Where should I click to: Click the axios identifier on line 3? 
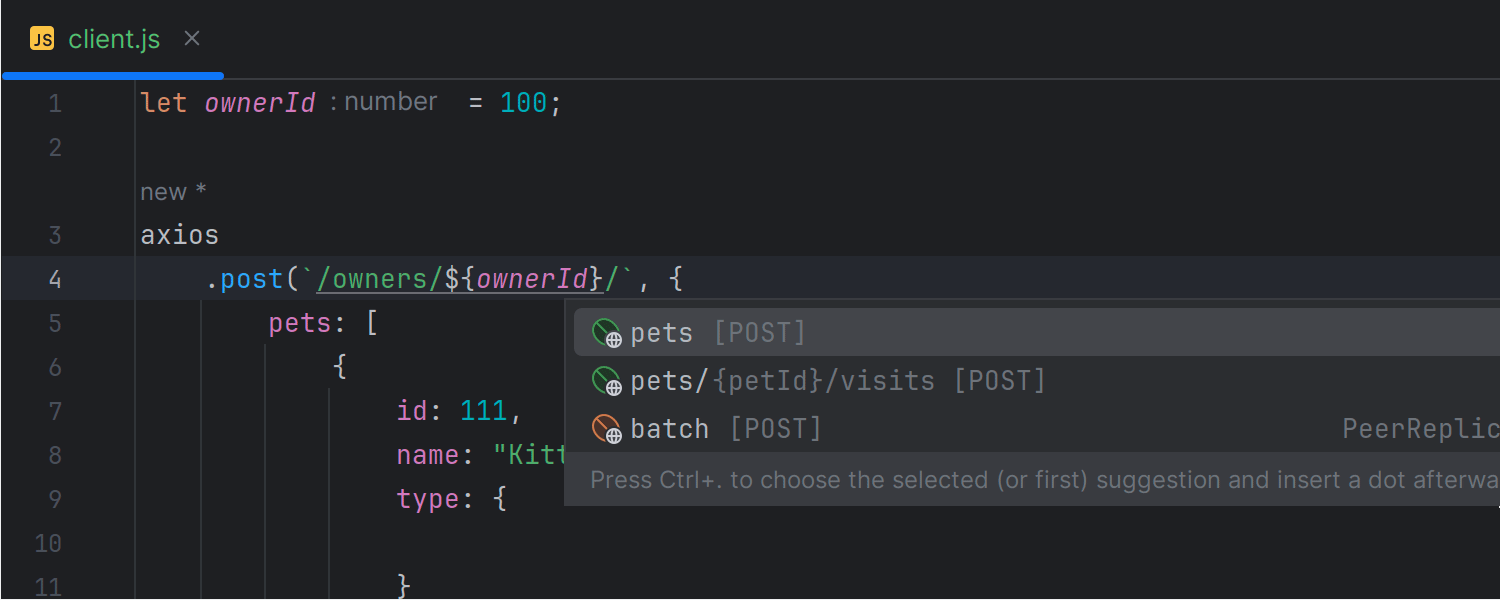tap(180, 236)
